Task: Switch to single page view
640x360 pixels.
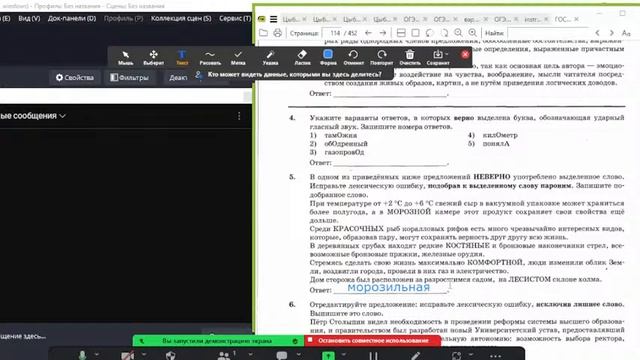Action: (415, 33)
